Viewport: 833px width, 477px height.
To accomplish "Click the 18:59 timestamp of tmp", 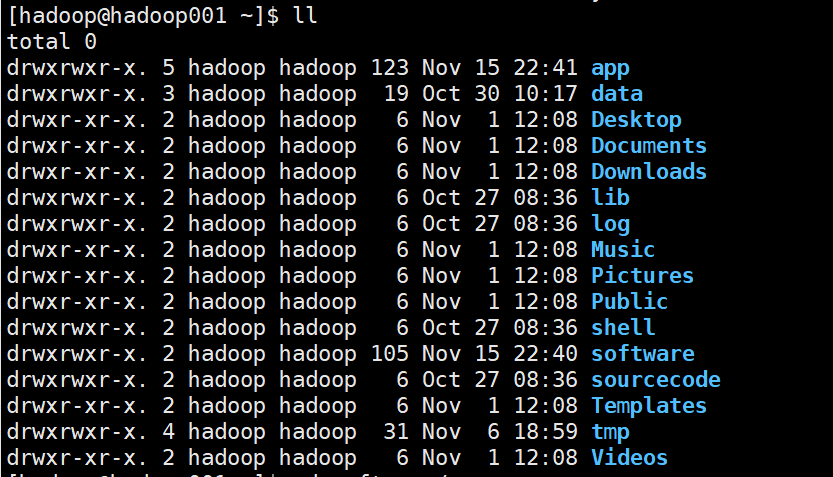I will (x=545, y=432).
